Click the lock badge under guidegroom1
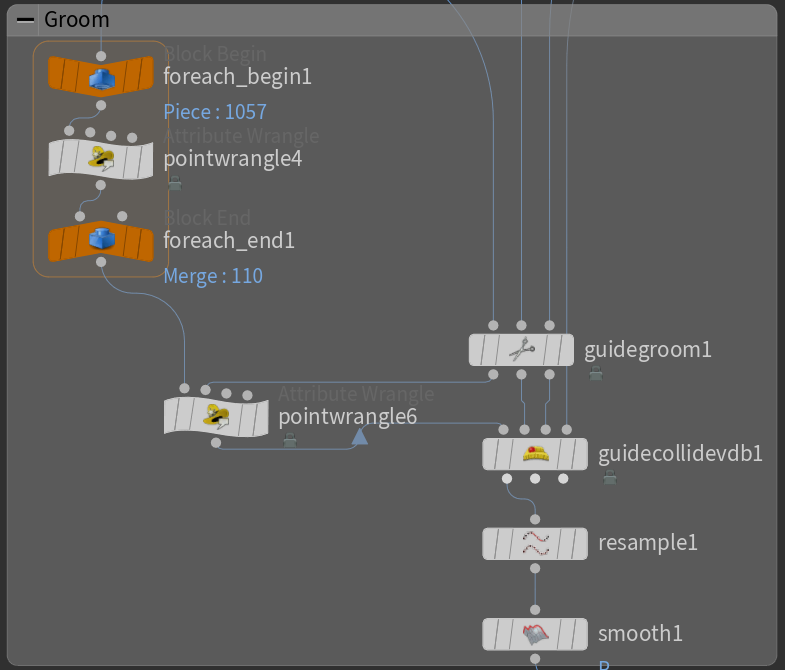This screenshot has height=670, width=785. tap(596, 373)
